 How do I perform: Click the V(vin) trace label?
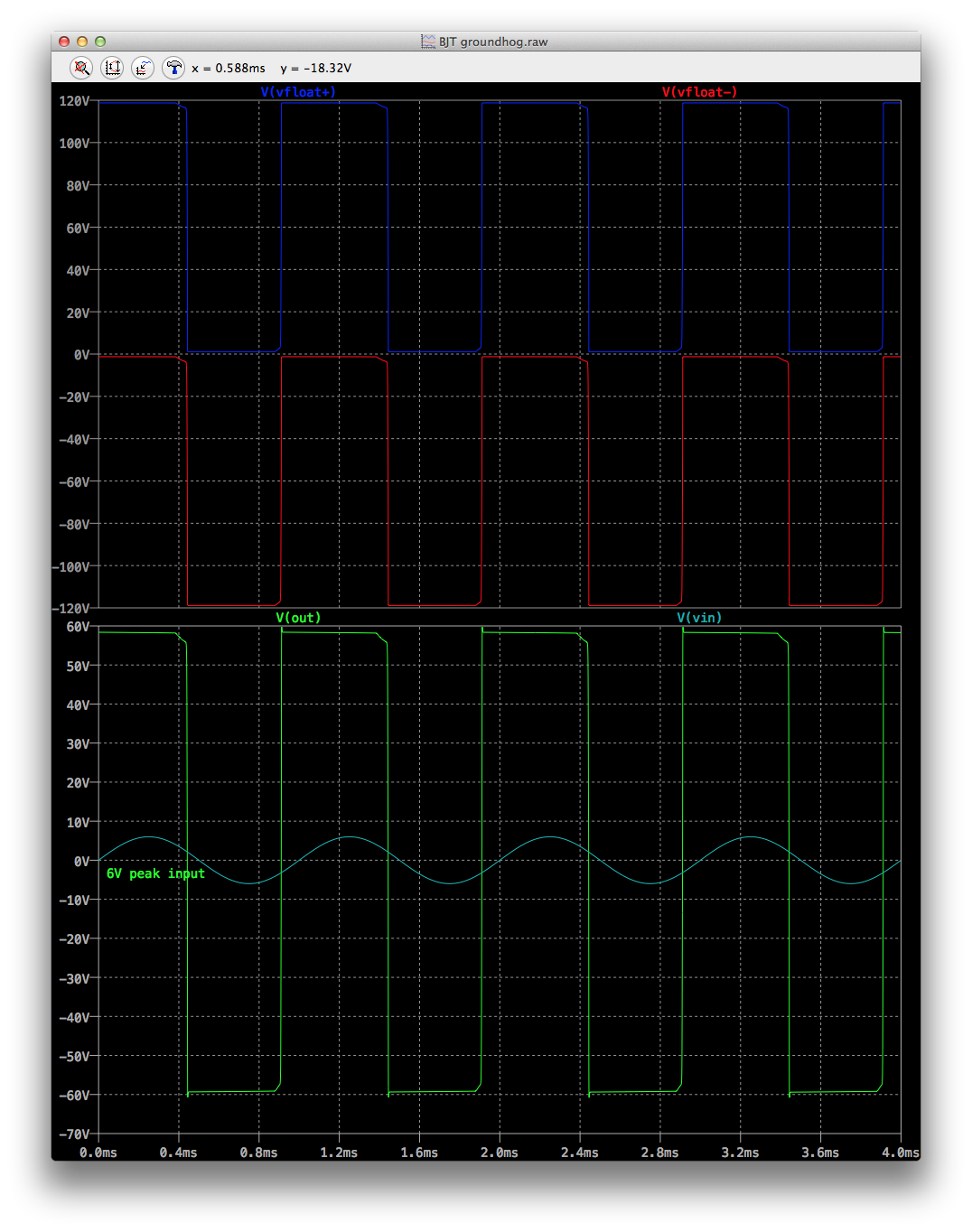coord(699,618)
